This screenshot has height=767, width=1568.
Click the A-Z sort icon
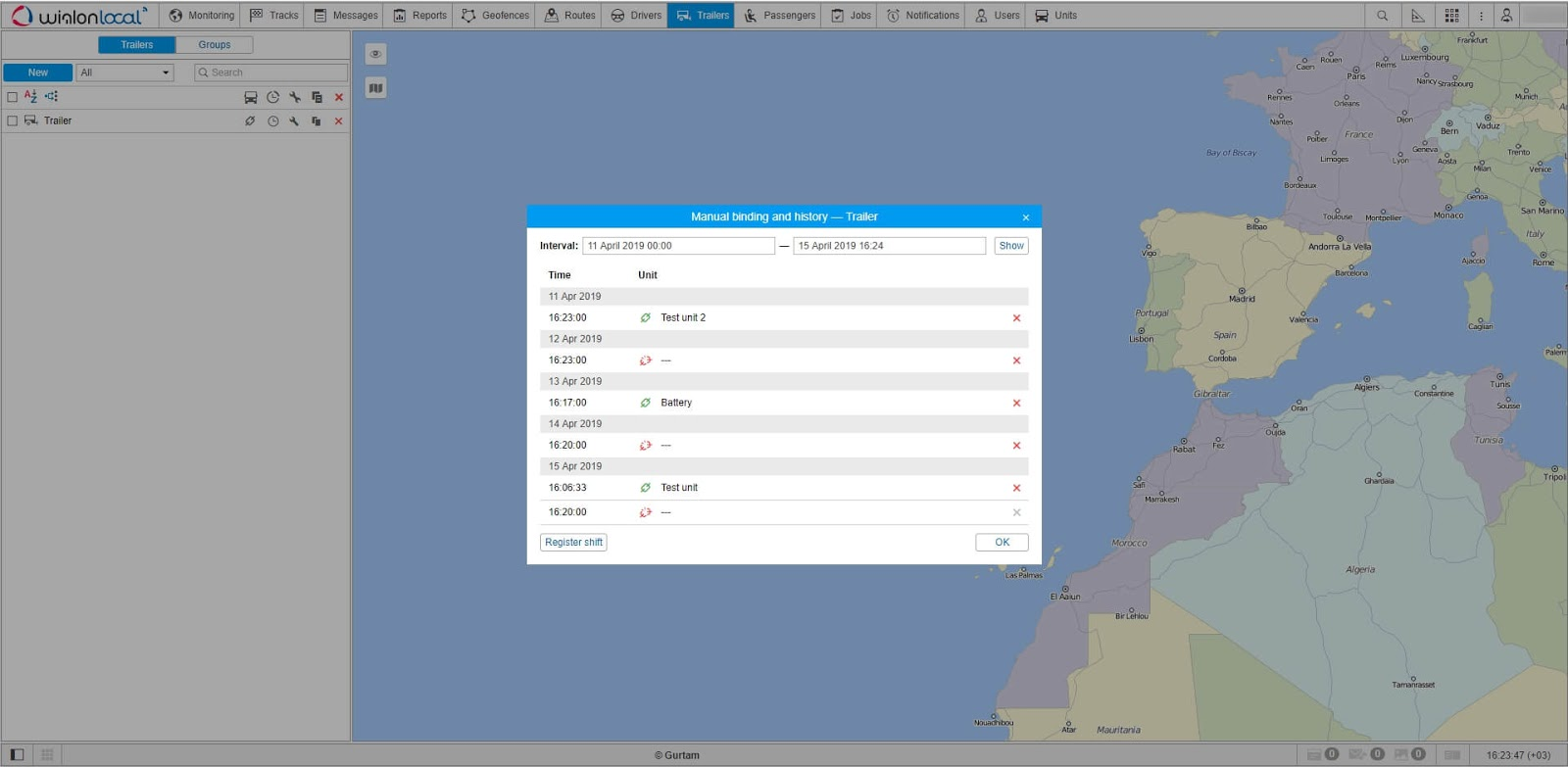[30, 97]
